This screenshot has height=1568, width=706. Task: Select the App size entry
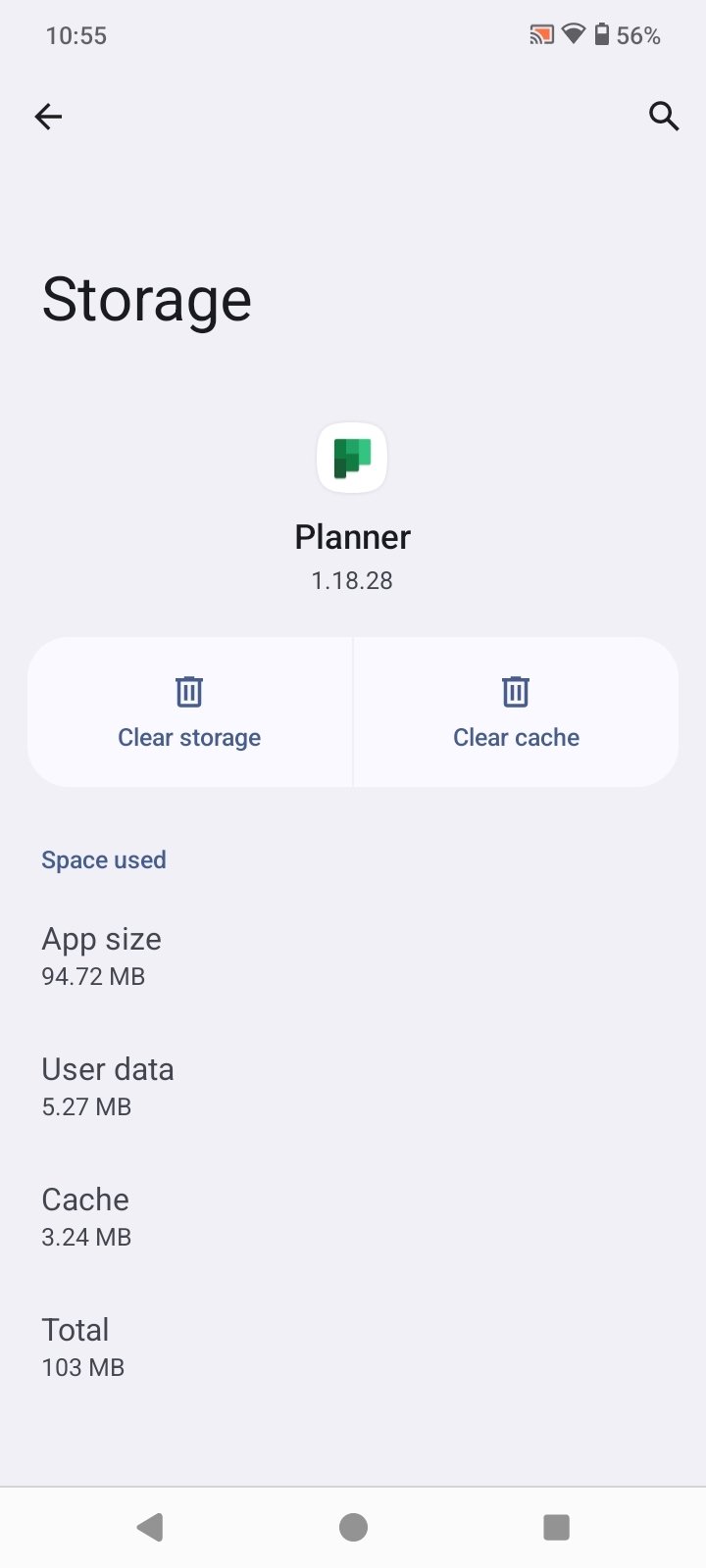[102, 955]
